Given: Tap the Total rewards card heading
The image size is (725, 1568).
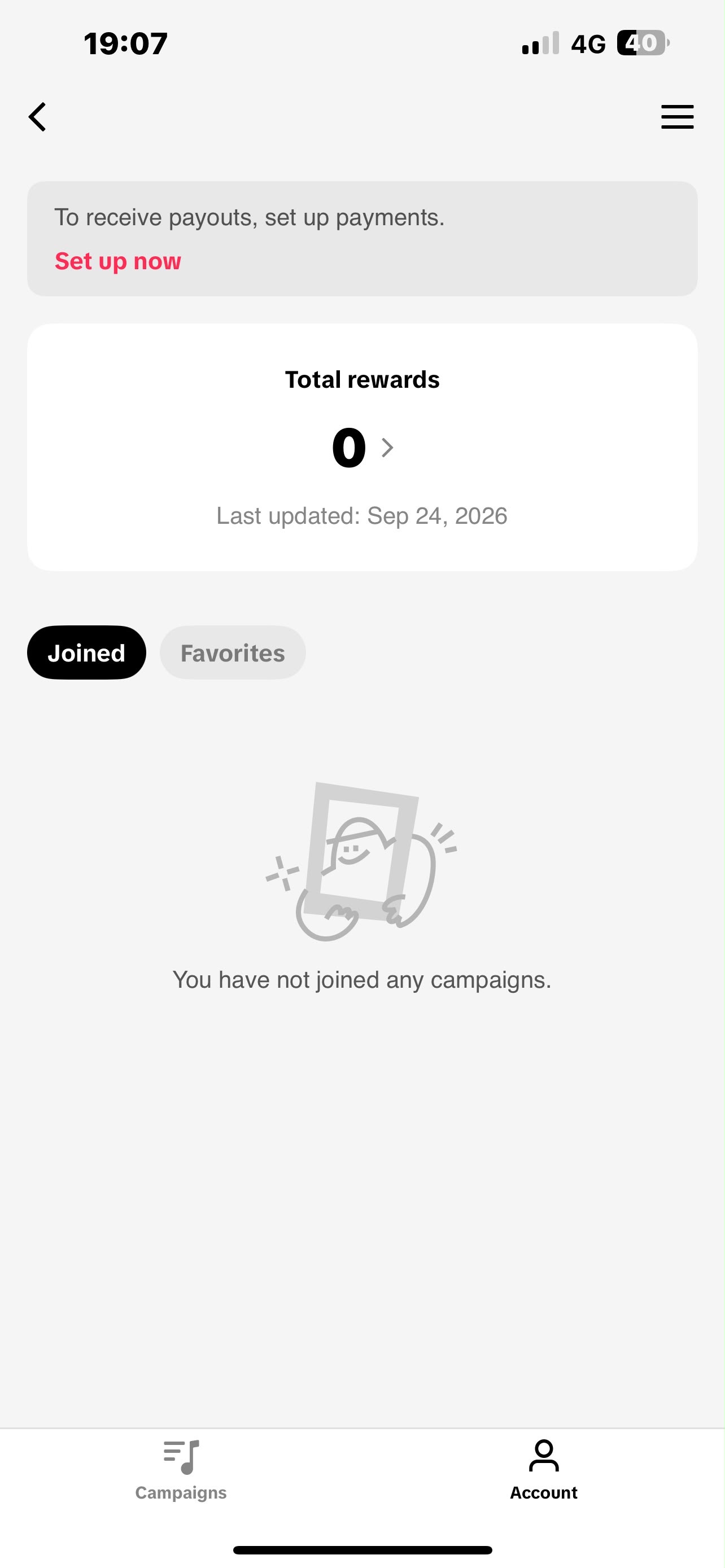Looking at the screenshot, I should click(x=362, y=379).
